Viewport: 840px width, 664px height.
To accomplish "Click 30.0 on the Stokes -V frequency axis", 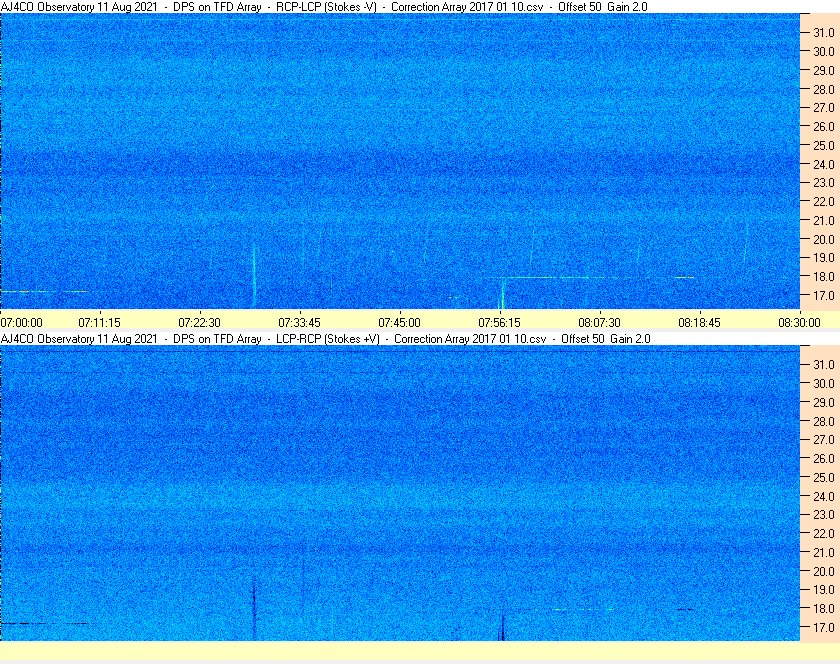I will [x=824, y=51].
